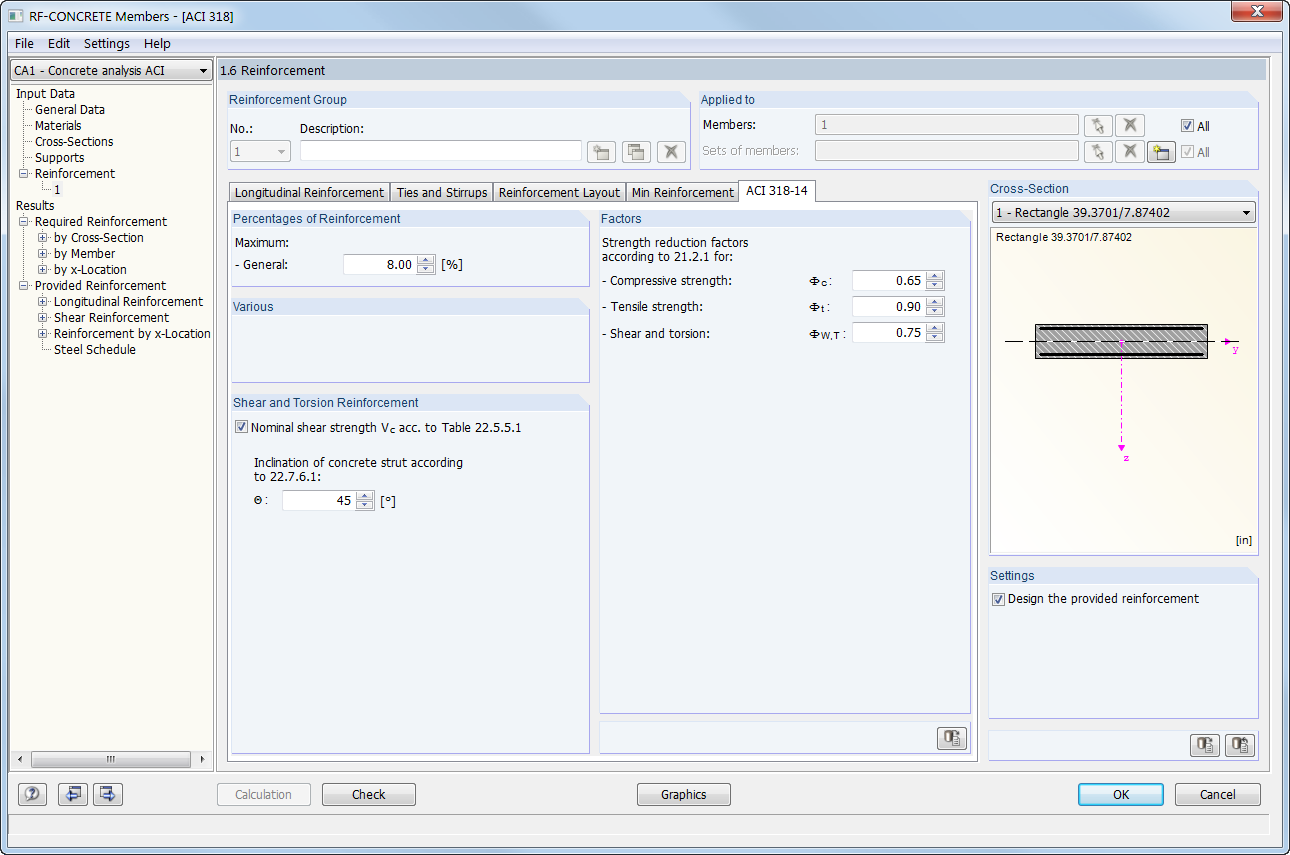Switch to Longitudinal Reinforcement tab
Viewport: 1290px width, 855px height.
309,192
